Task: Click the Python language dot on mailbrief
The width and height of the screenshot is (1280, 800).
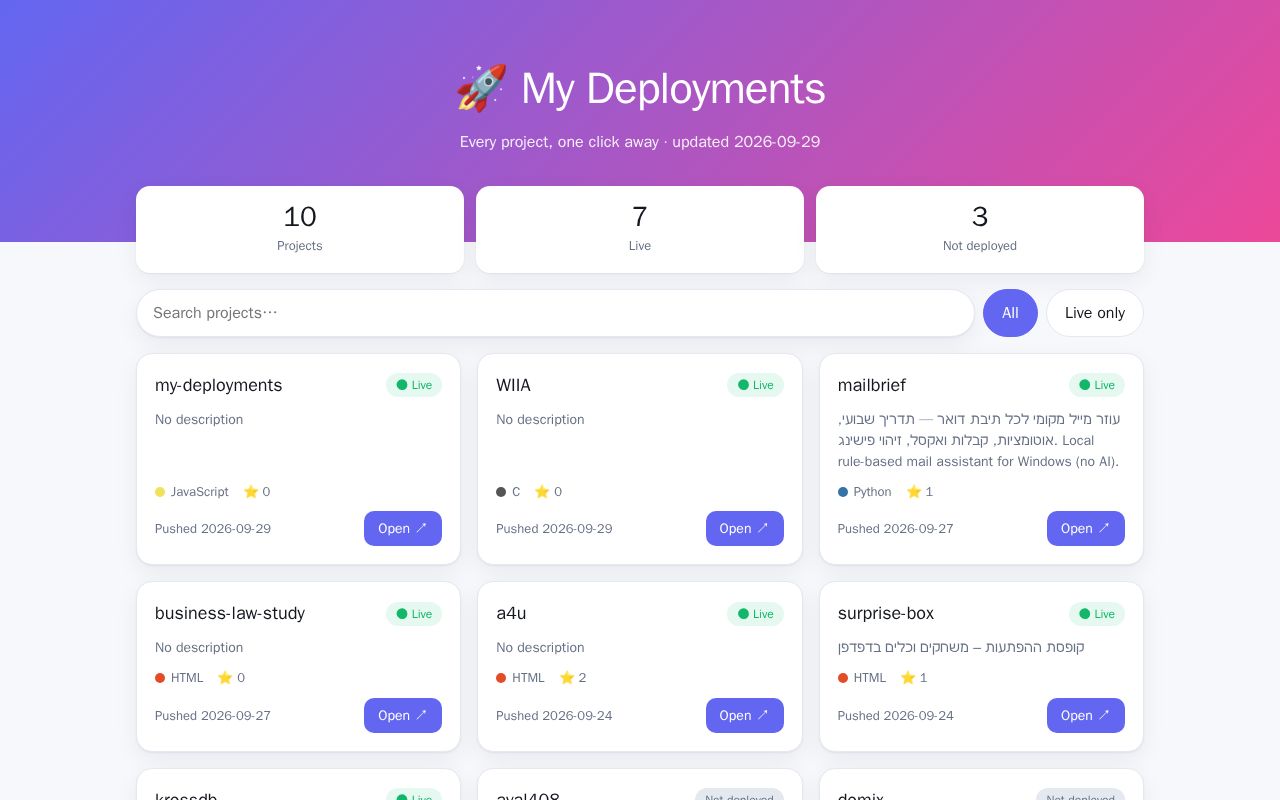Action: pyautogui.click(x=843, y=492)
